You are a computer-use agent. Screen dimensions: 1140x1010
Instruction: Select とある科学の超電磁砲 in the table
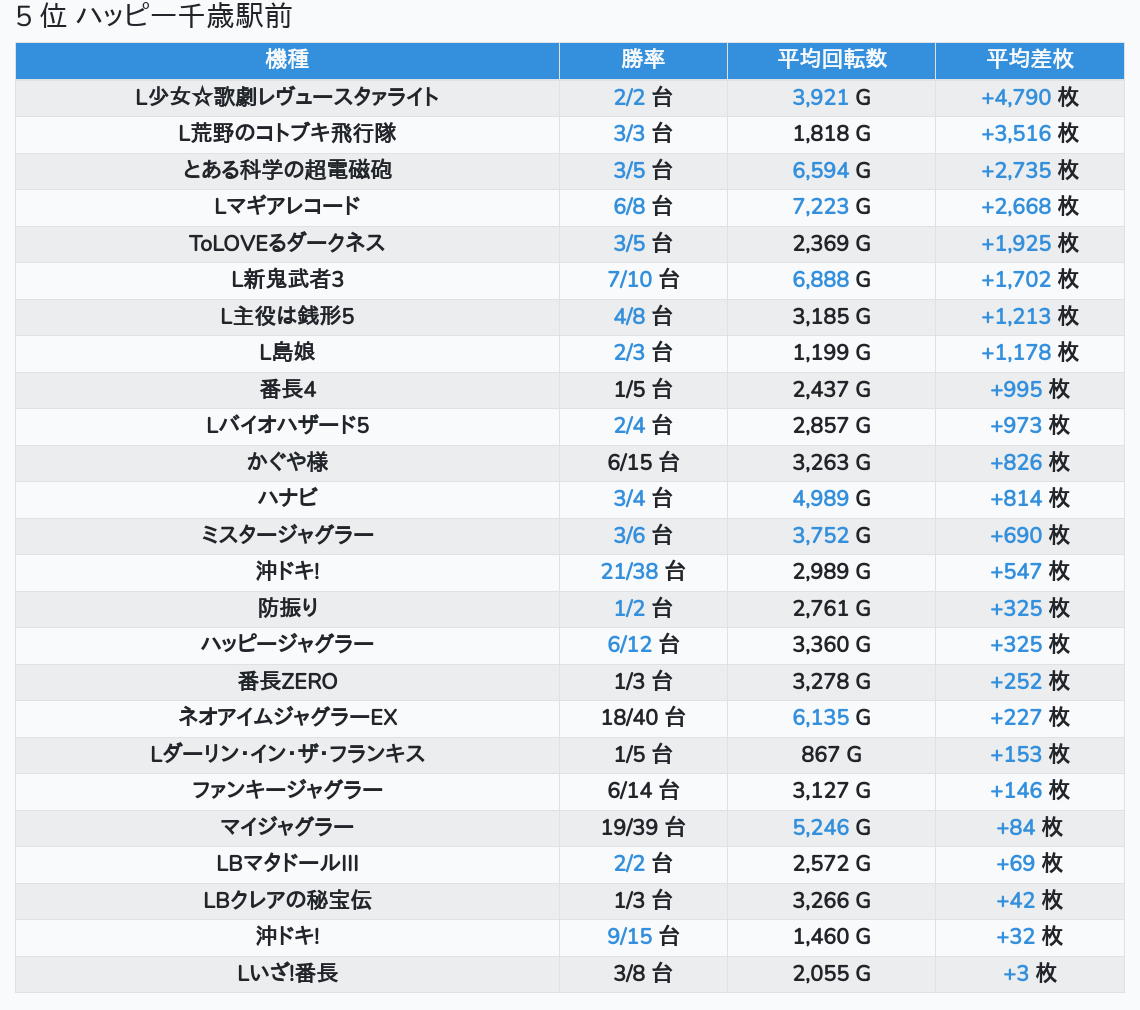287,170
